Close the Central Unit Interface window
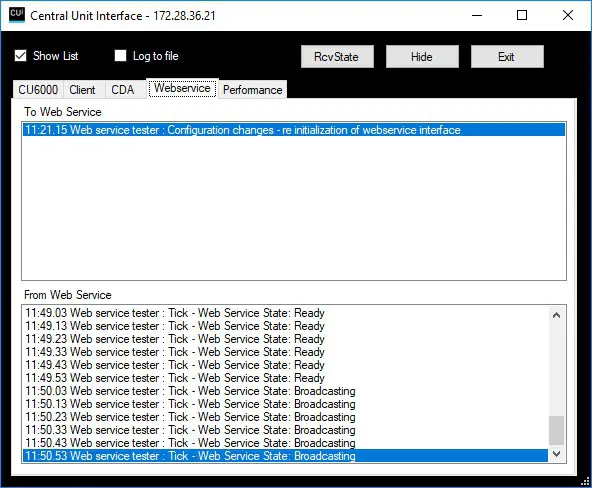 coord(568,15)
